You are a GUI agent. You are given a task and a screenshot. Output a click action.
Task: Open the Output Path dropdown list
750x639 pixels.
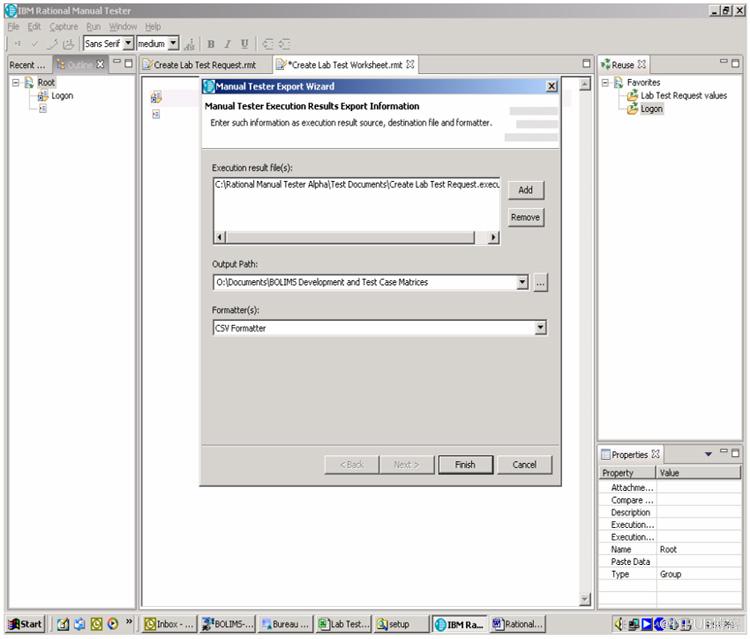tap(522, 282)
